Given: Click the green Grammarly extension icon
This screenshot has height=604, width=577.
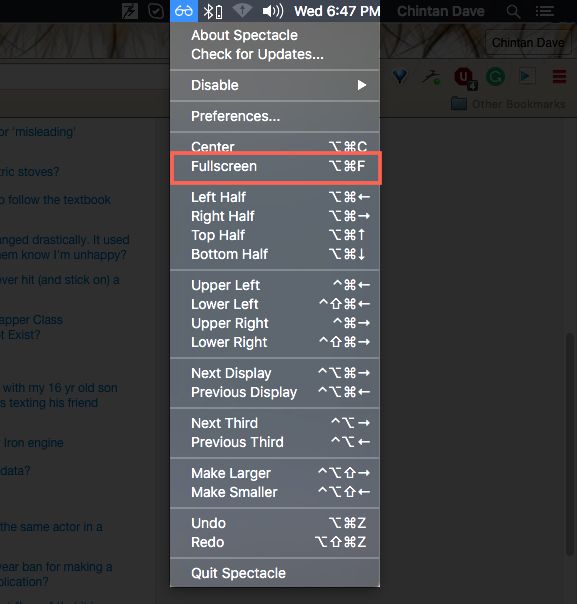Looking at the screenshot, I should click(495, 77).
